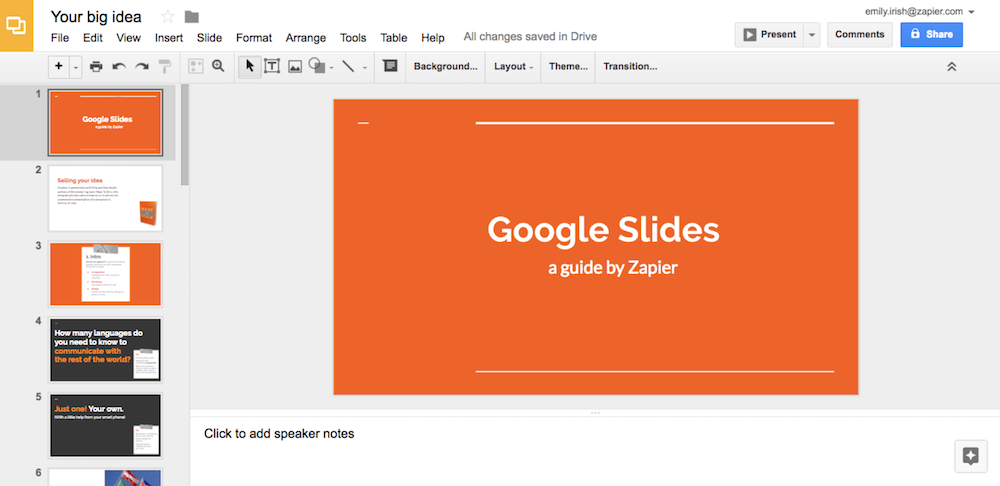Select slide 4 thumbnail 'How many languages'
This screenshot has width=1000, height=486.
pos(105,350)
